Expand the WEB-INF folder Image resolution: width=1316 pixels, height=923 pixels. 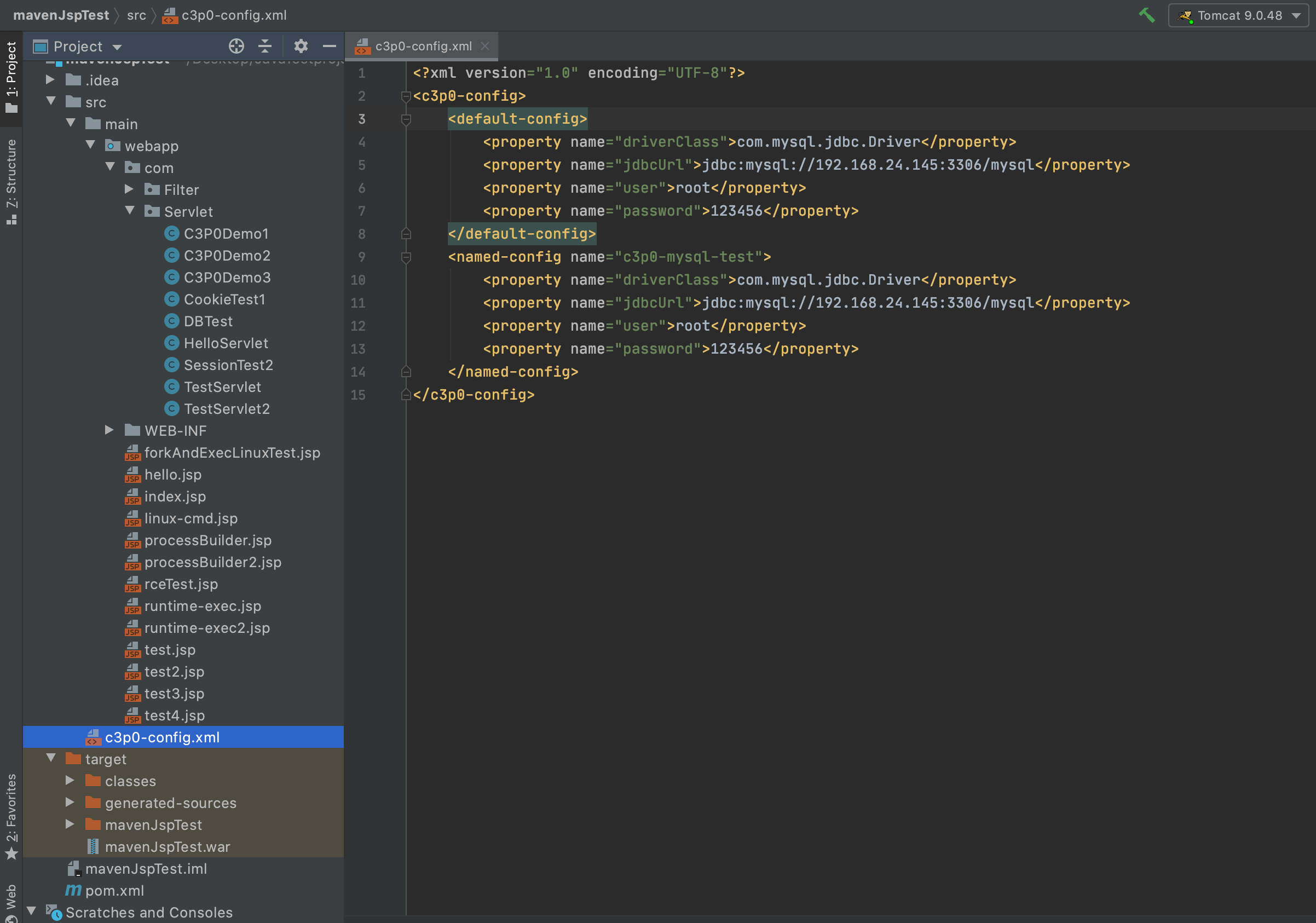109,430
